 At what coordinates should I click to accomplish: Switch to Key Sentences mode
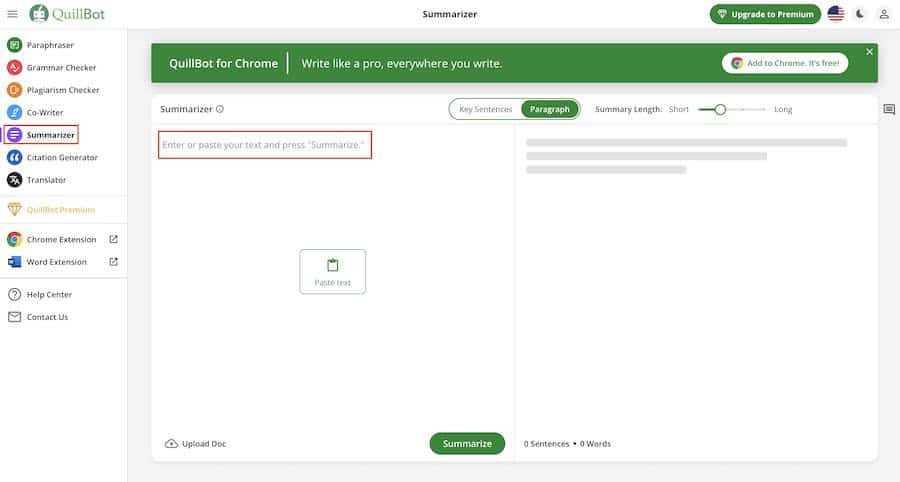tap(486, 109)
